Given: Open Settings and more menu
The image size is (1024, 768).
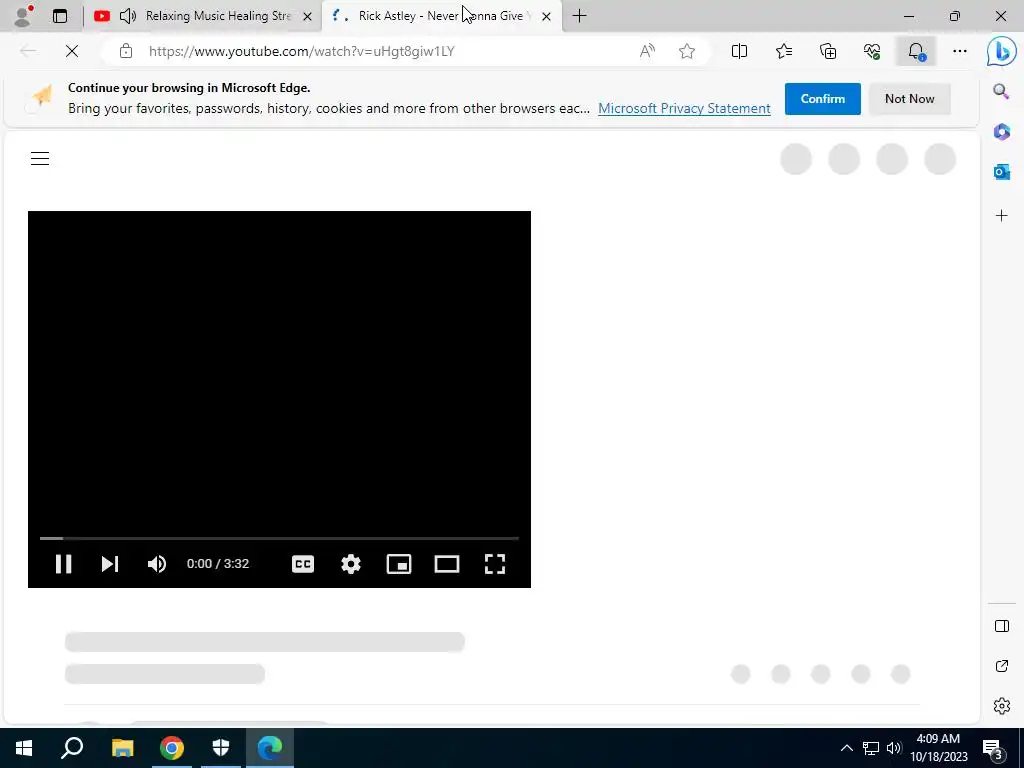Looking at the screenshot, I should [x=959, y=51].
